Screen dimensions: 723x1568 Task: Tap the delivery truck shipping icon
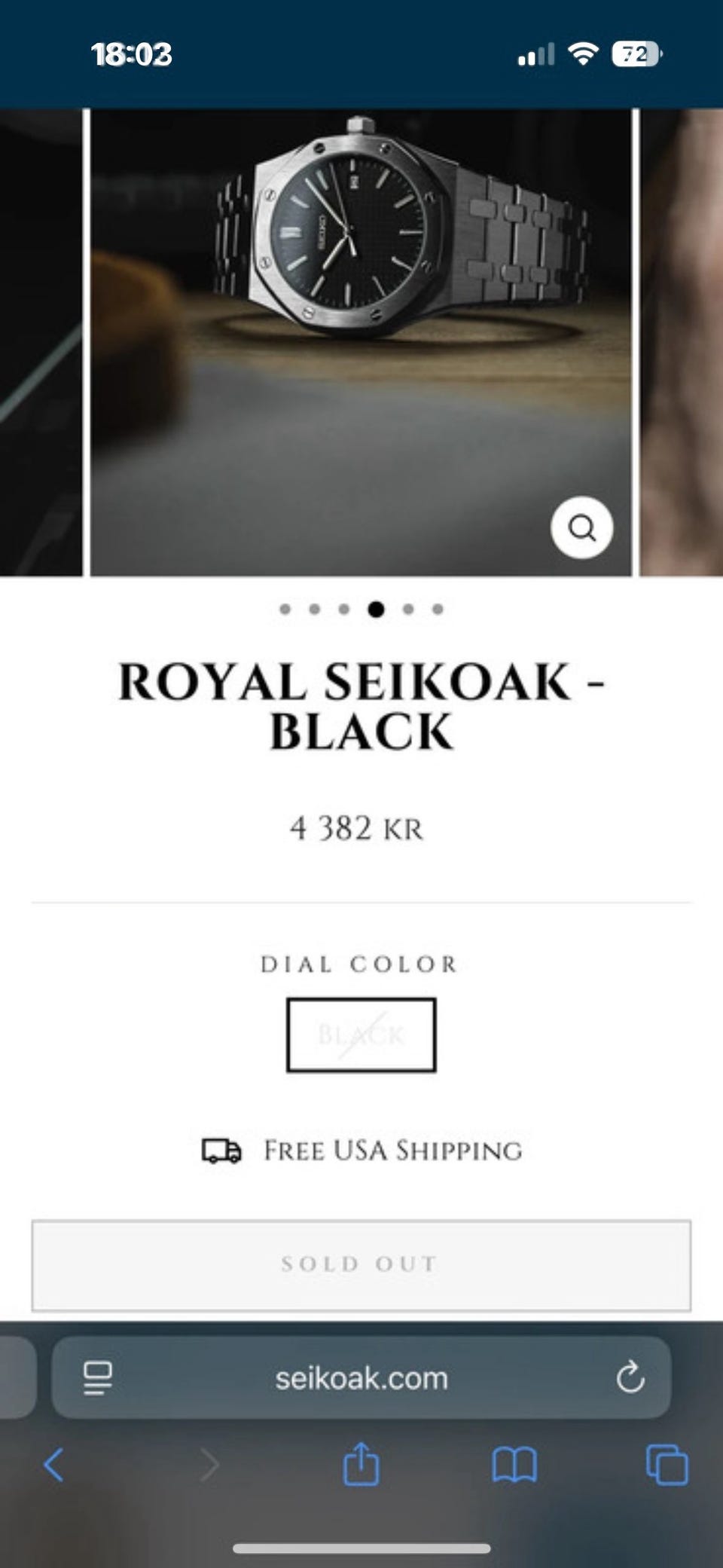click(221, 1151)
